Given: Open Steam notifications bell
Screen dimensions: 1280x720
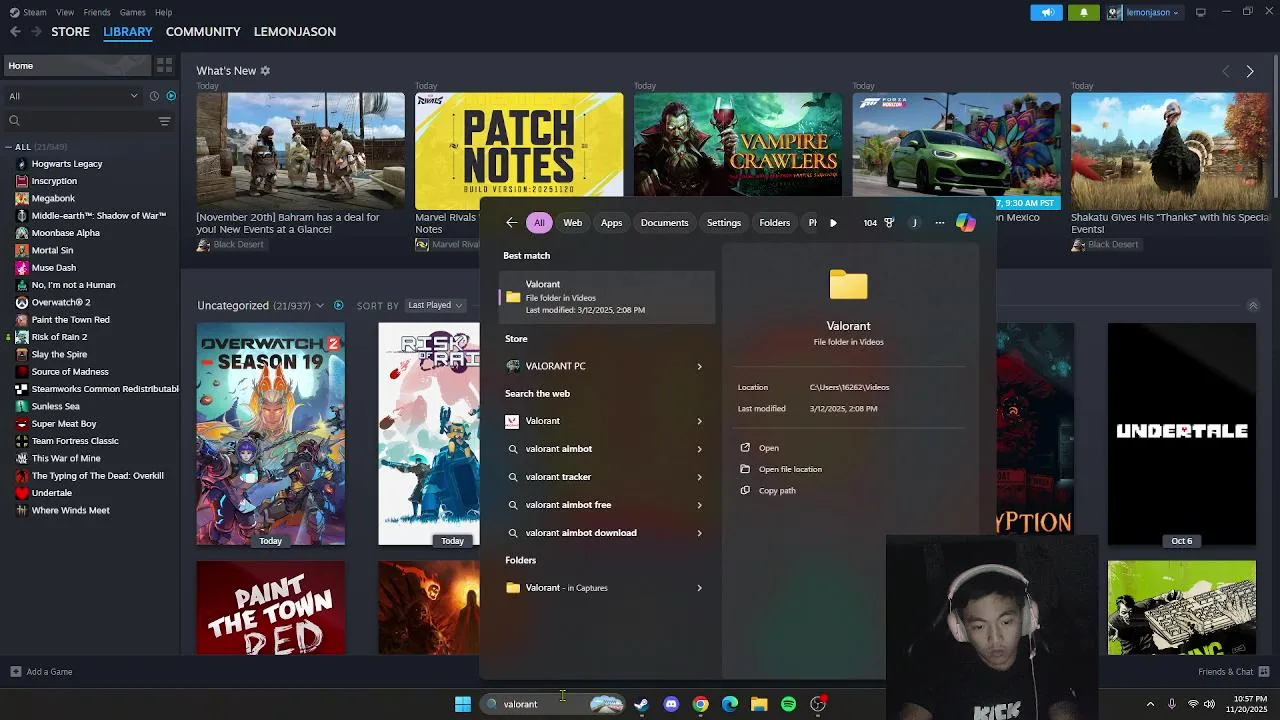Looking at the screenshot, I should [1084, 12].
